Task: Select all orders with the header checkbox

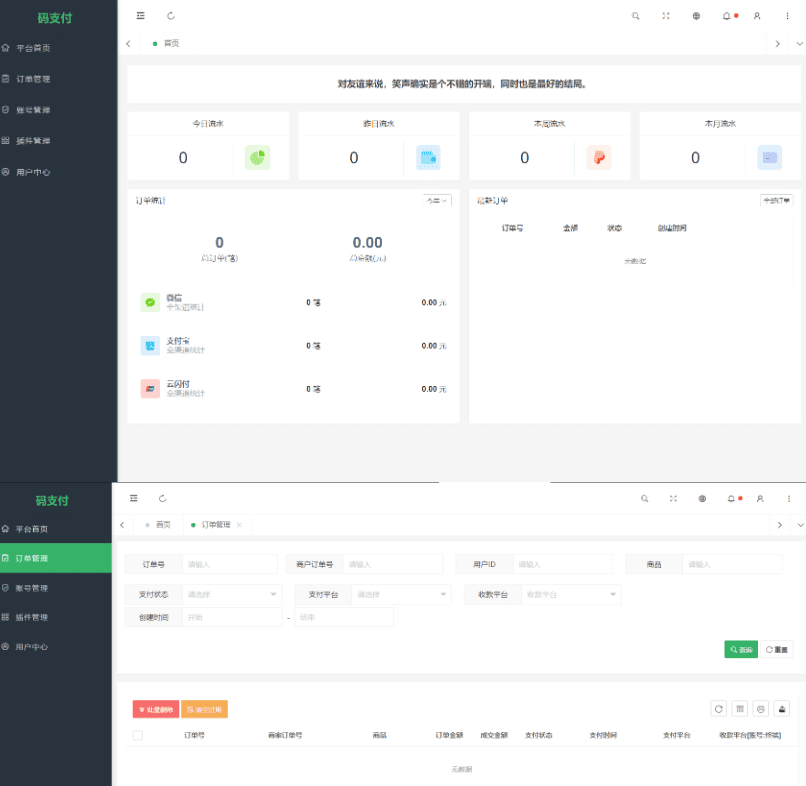Action: pos(139,735)
